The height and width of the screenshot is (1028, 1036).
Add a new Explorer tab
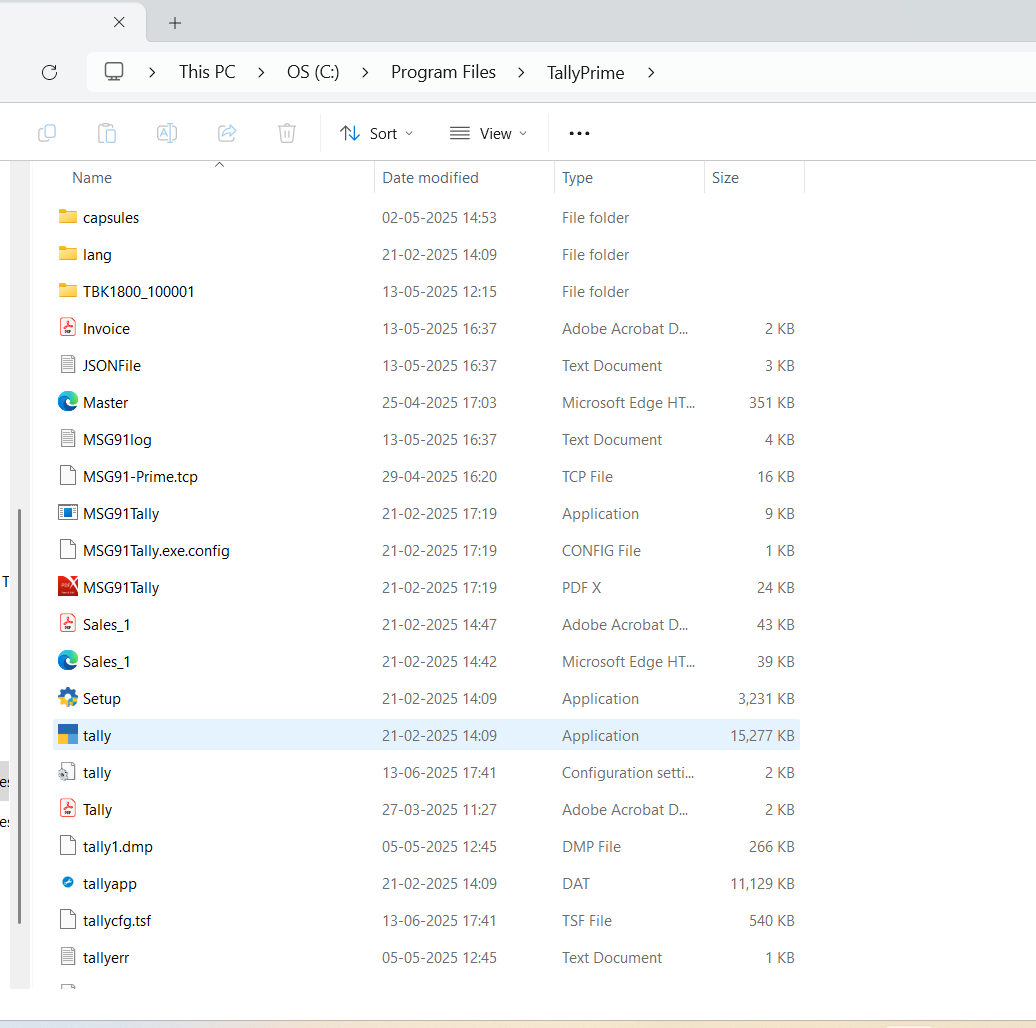click(x=174, y=23)
